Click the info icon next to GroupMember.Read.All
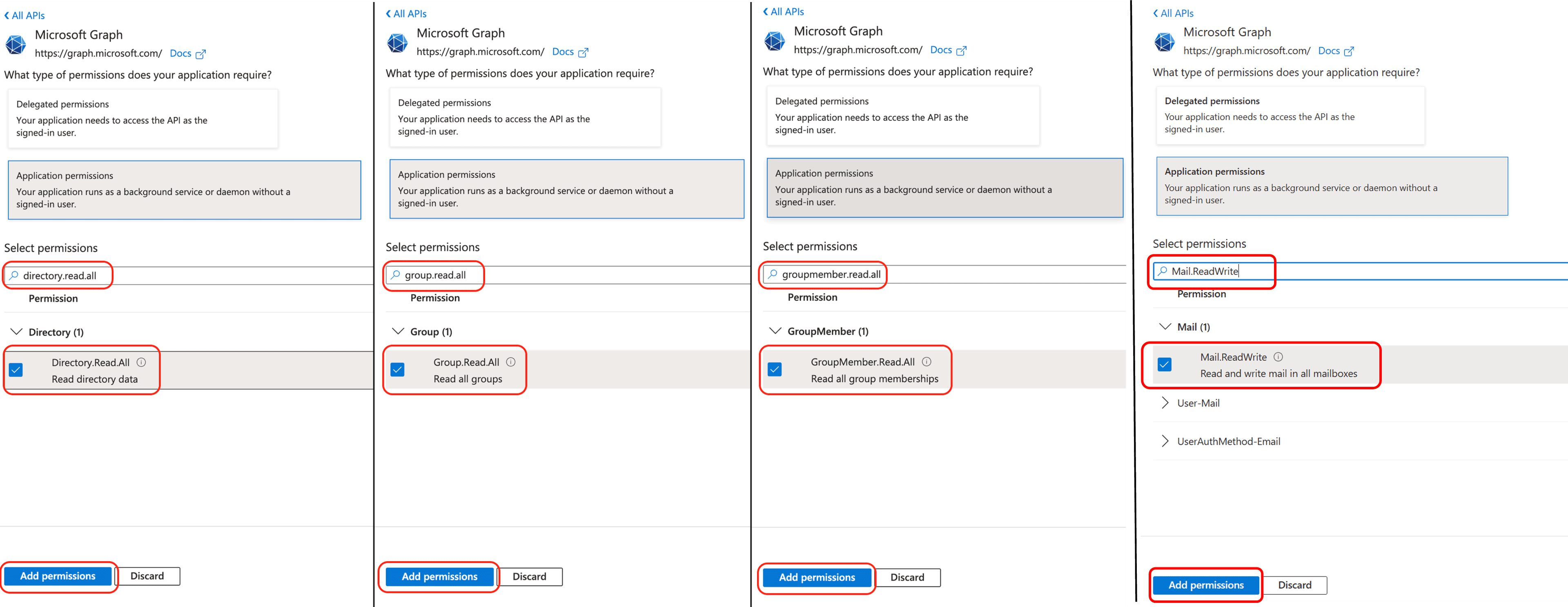This screenshot has width=1568, height=607. coord(927,362)
